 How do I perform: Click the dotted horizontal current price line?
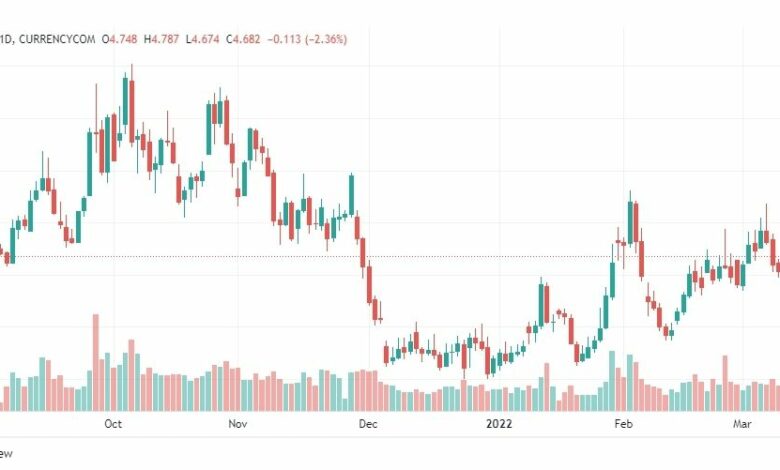[x=390, y=257]
